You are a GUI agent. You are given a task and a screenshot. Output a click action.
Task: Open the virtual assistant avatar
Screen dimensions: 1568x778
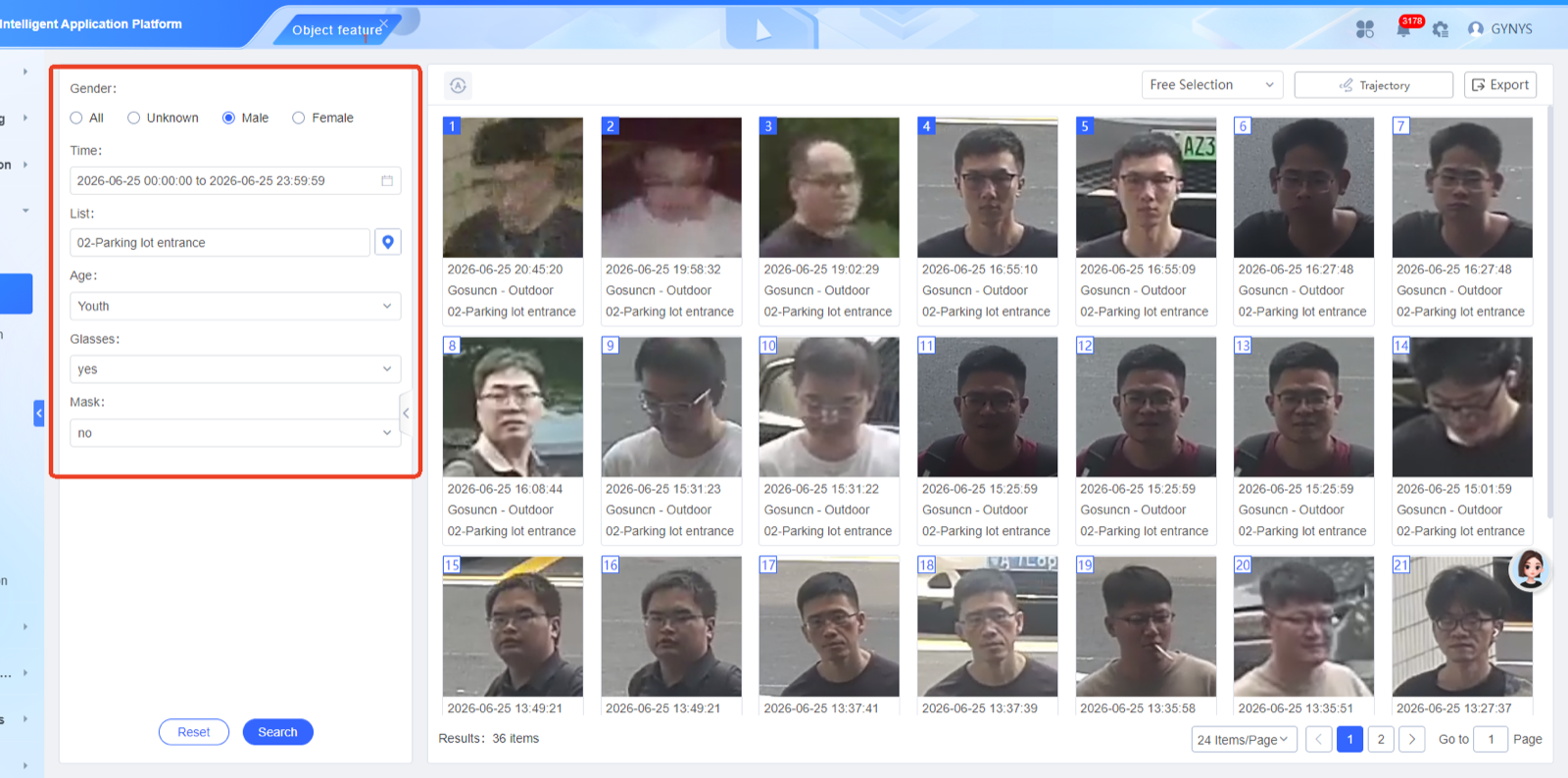coord(1530,568)
